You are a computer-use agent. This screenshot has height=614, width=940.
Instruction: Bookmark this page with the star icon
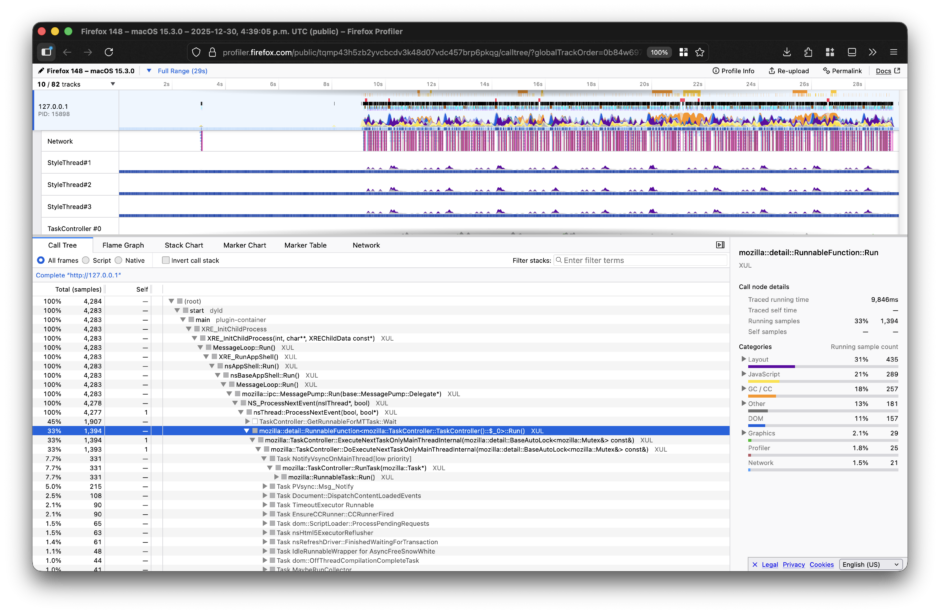tap(700, 52)
